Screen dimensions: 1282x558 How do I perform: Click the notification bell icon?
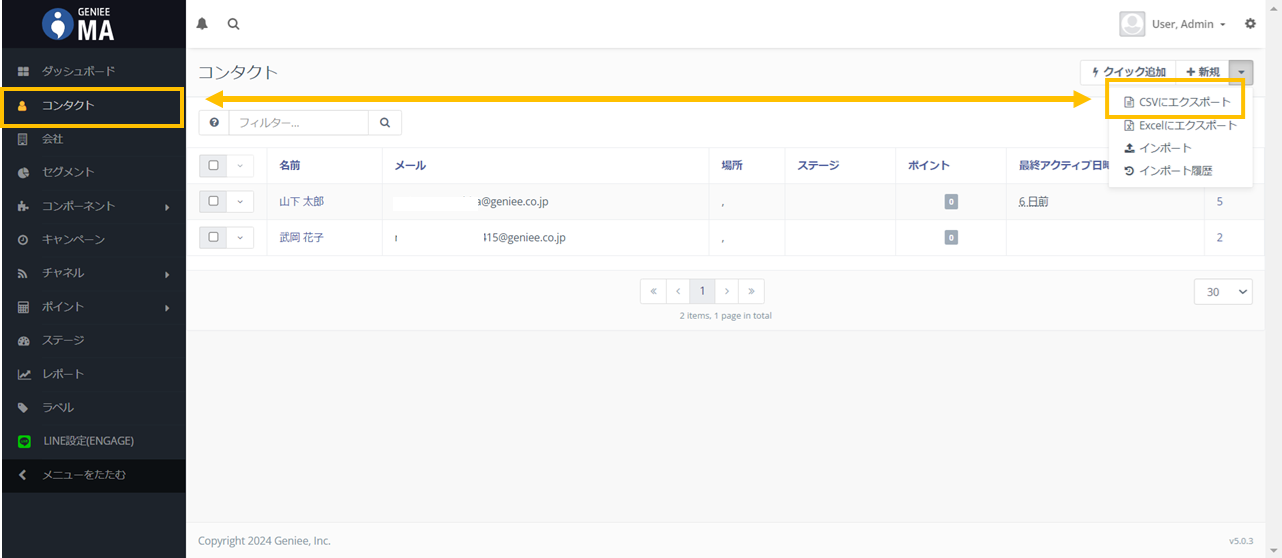coord(203,24)
